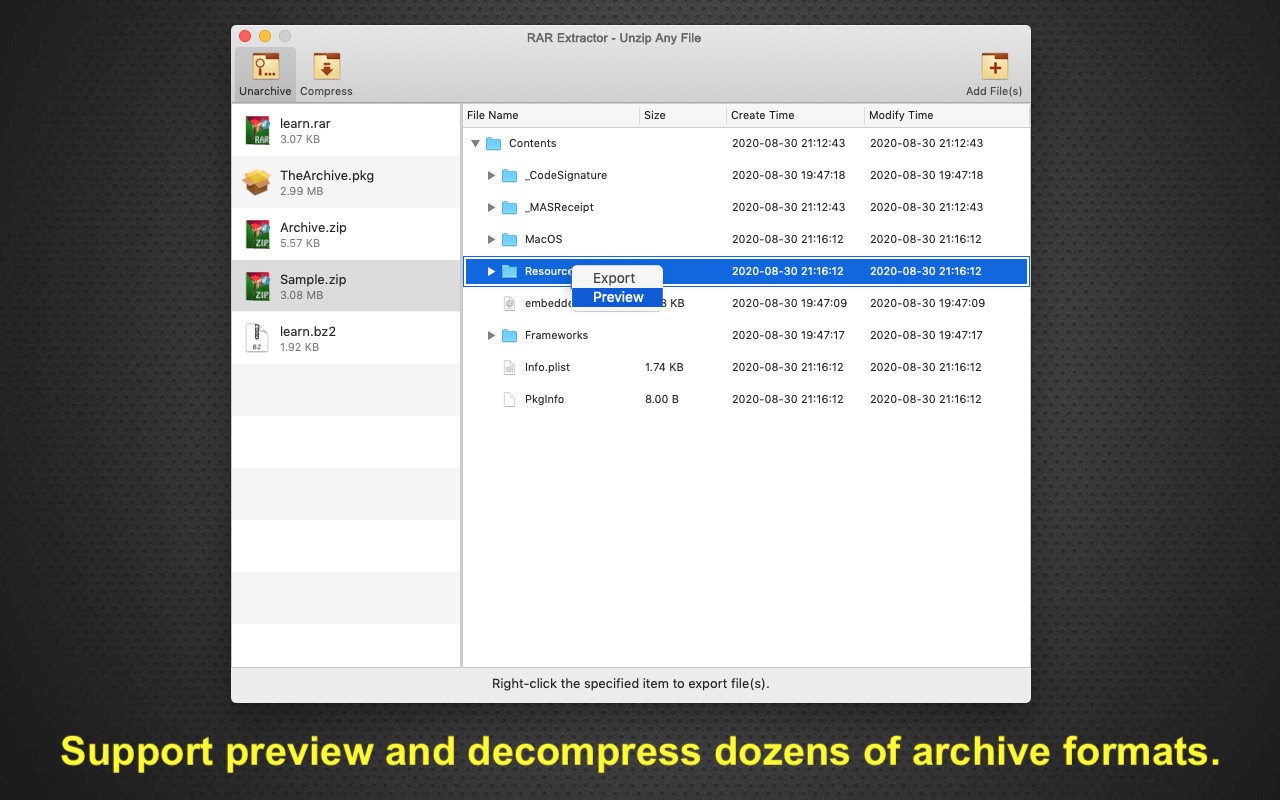Select TheArchive.pkg package icon
Screen dimensions: 1280x800
[x=257, y=182]
